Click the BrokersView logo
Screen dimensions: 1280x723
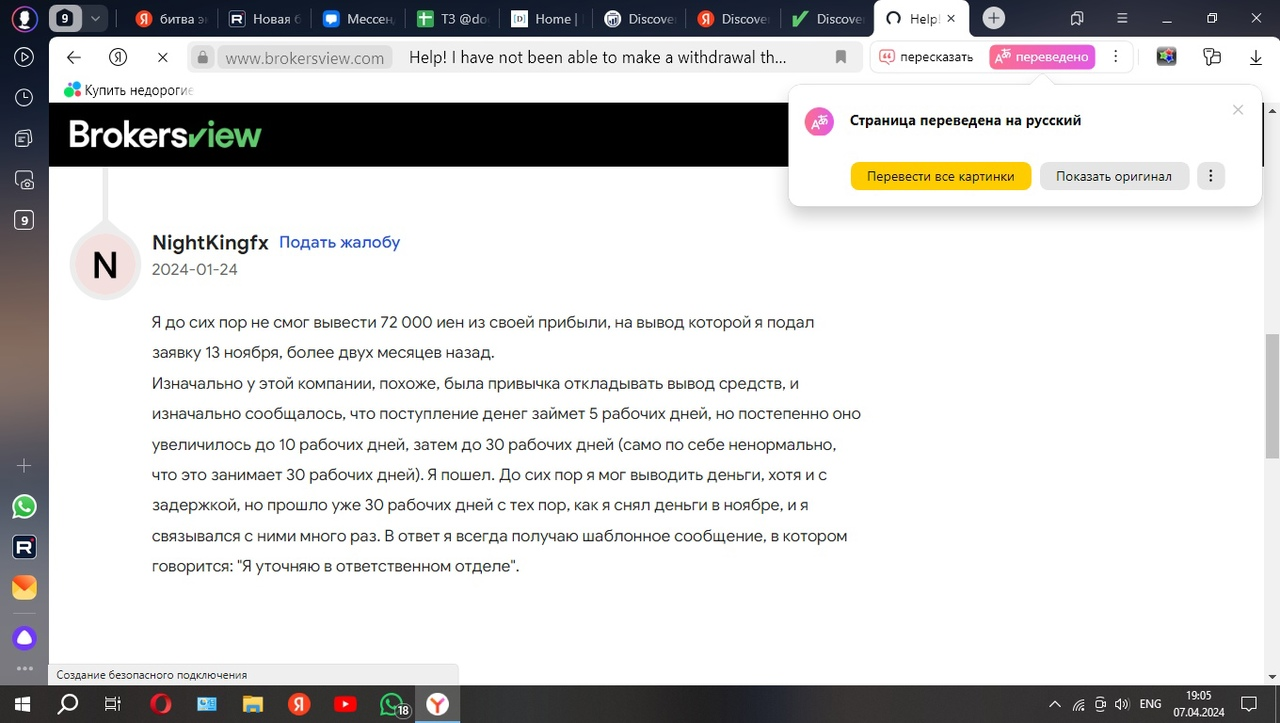point(165,134)
